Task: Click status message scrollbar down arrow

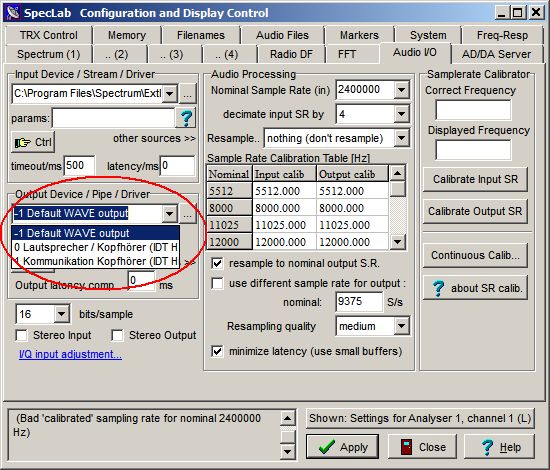Action: coord(287,451)
